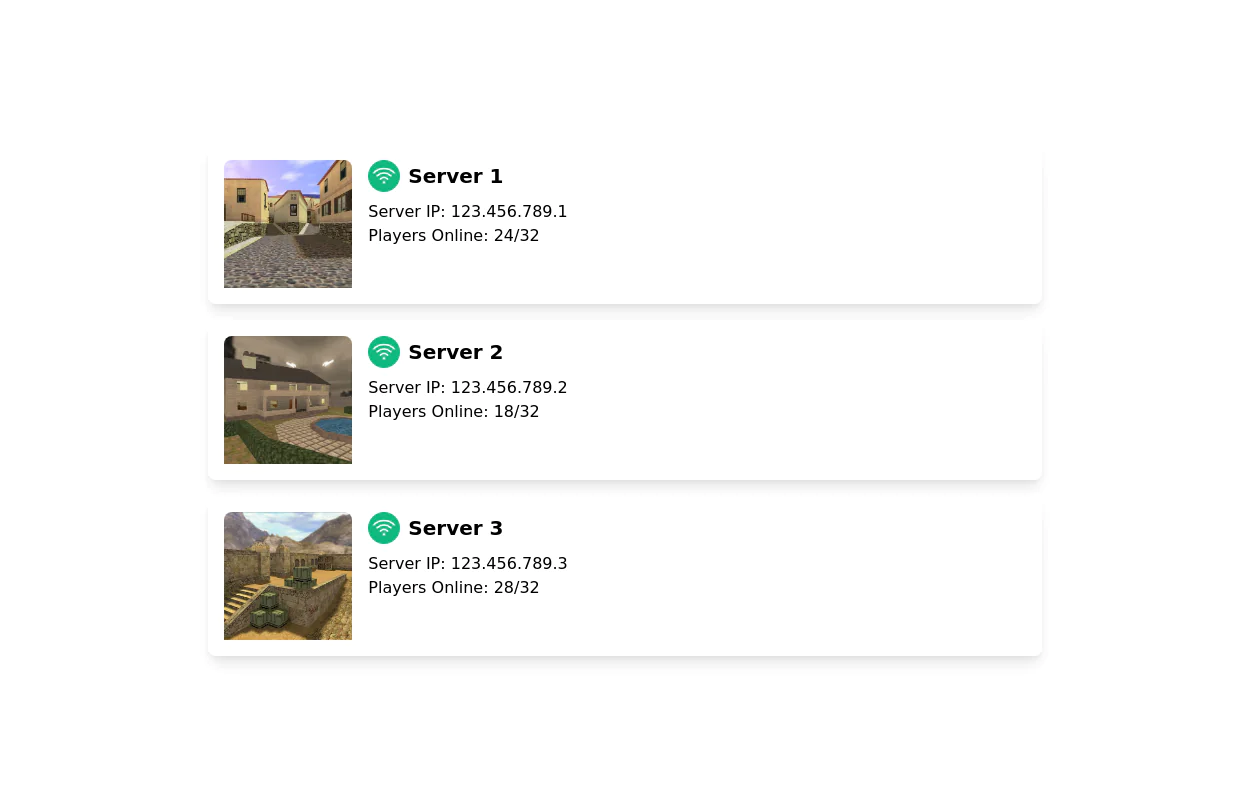
Task: Open the Server 3 desert map thumbnail
Action: pos(288,576)
